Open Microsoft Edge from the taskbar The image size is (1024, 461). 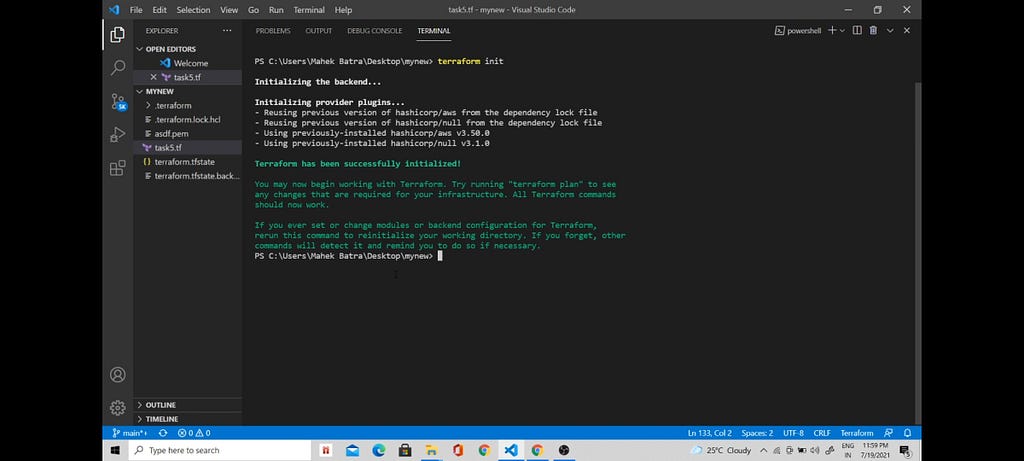click(379, 451)
